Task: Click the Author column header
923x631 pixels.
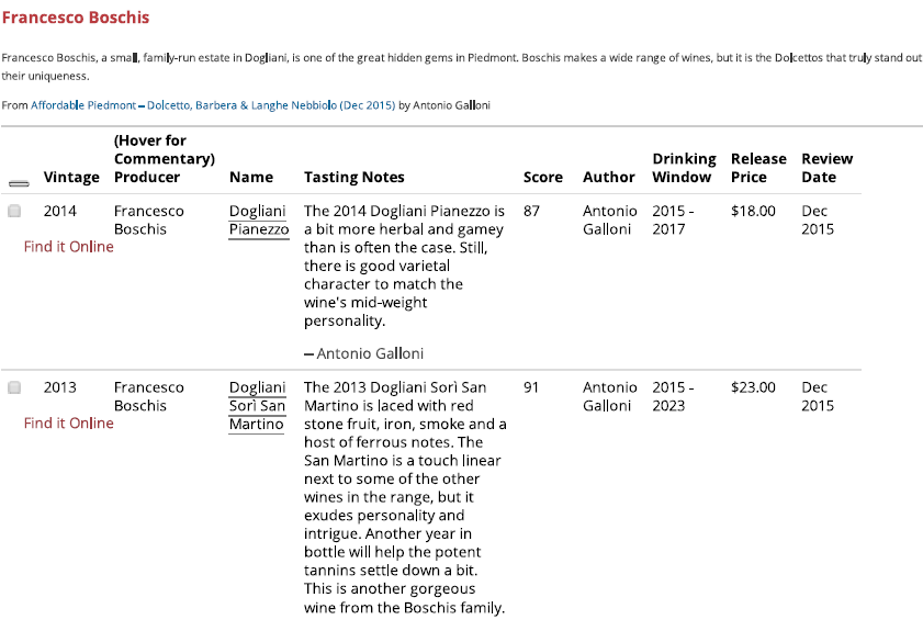Action: tap(608, 177)
